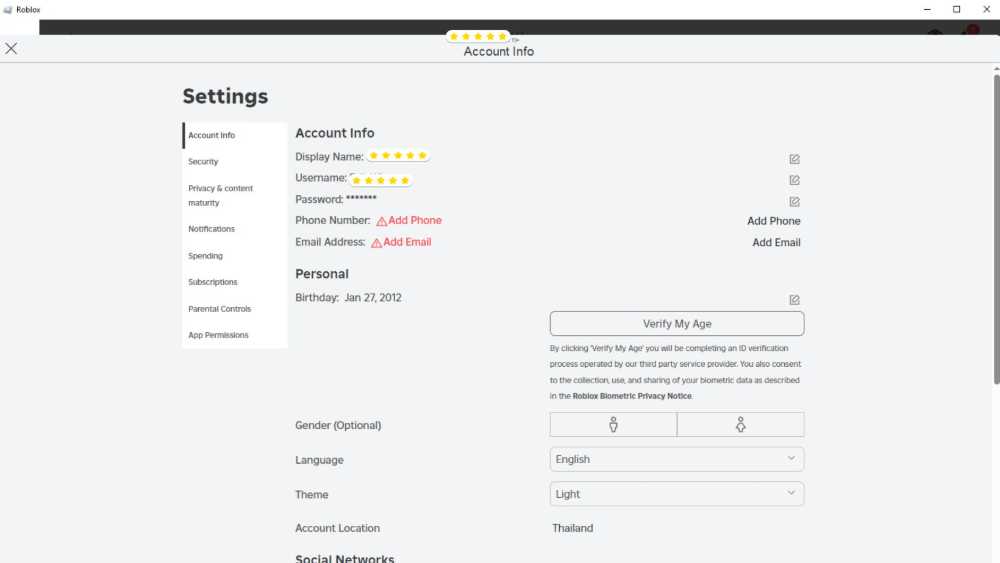Viewport: 1000px width, 563px height.
Task: Click the masked Password asterisks
Action: click(361, 198)
